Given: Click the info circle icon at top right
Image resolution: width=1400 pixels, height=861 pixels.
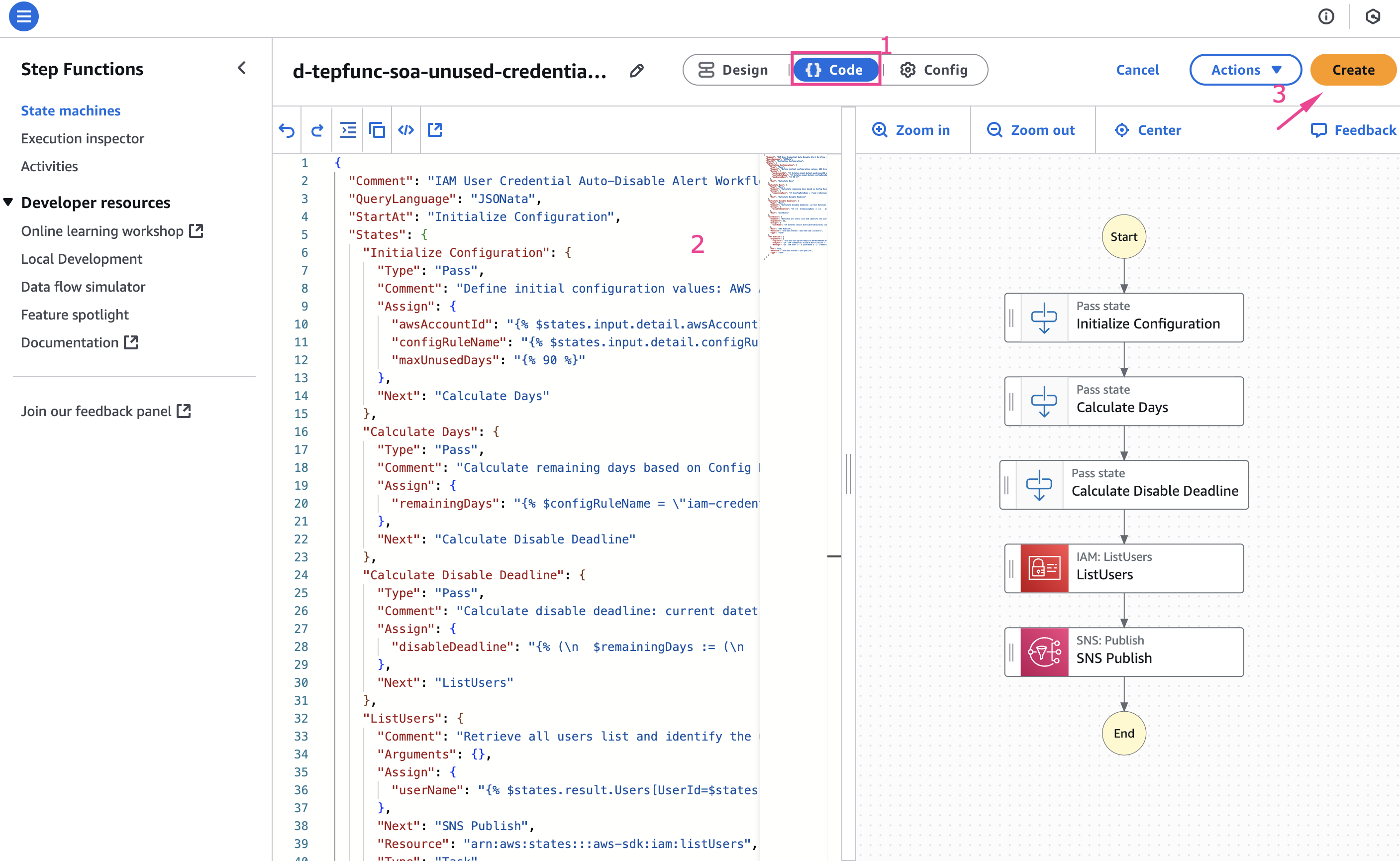Looking at the screenshot, I should pyautogui.click(x=1326, y=16).
